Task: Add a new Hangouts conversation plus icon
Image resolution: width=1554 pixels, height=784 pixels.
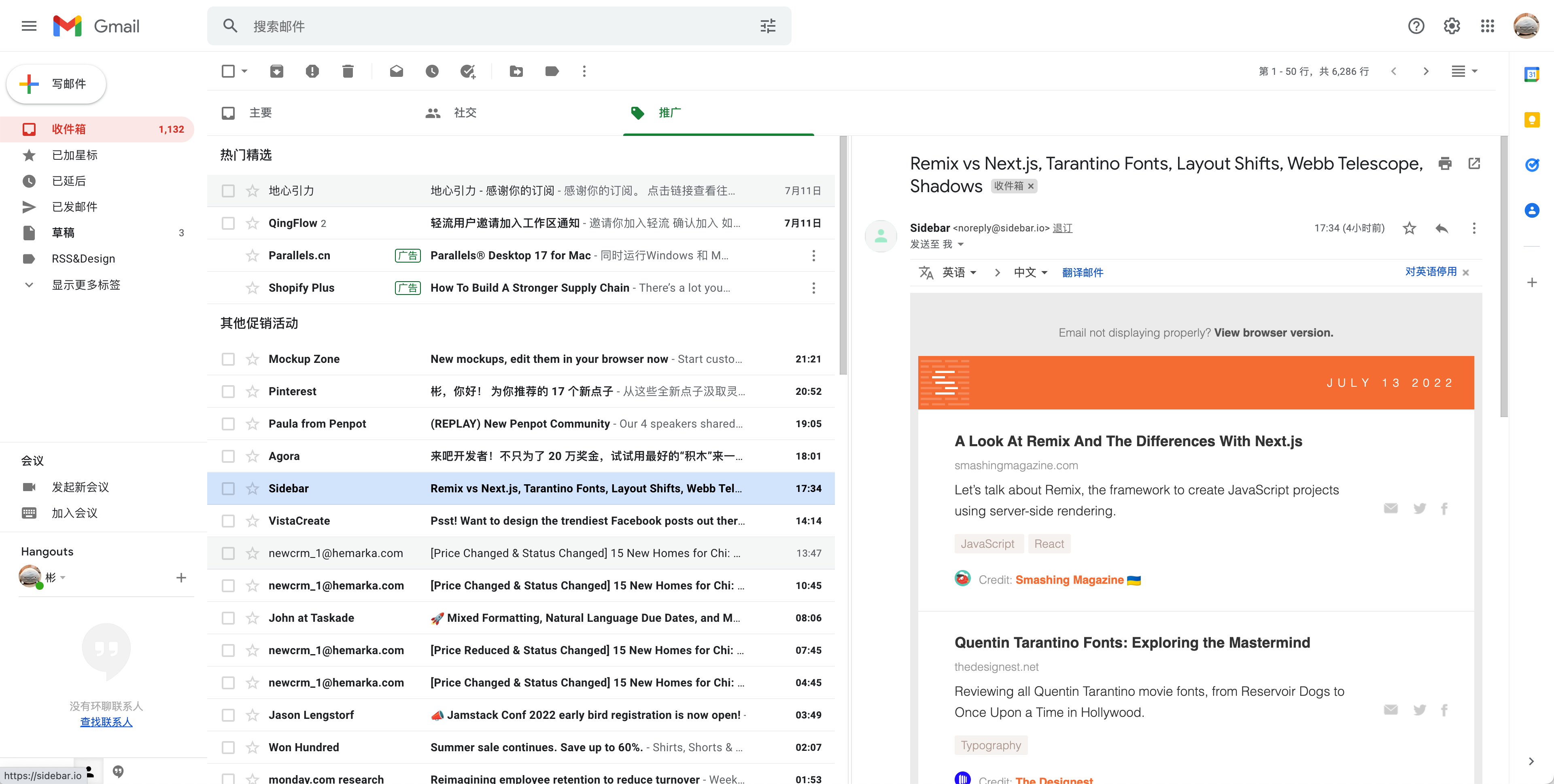Action: [x=181, y=578]
